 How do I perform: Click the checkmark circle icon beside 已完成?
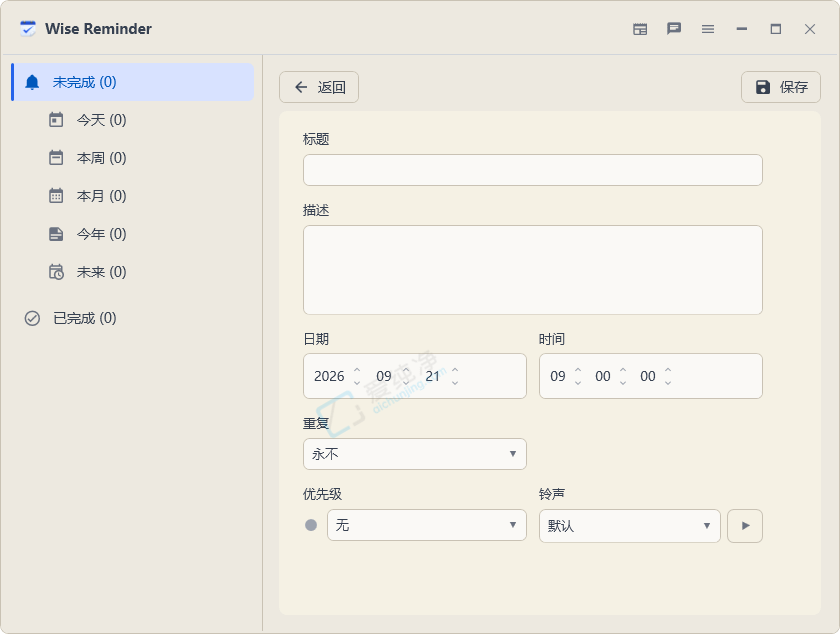coord(32,318)
